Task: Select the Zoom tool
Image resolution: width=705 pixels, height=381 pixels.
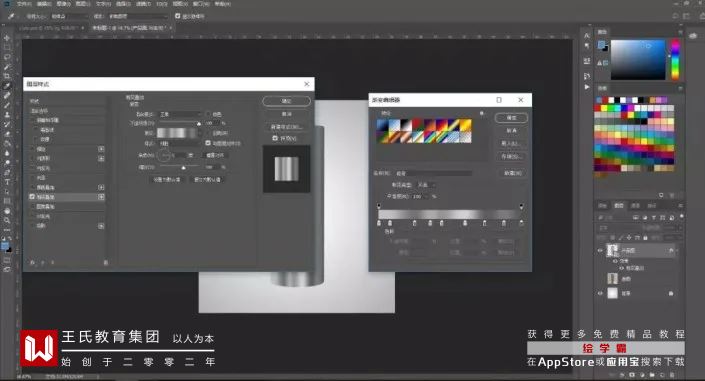Action: coord(7,220)
